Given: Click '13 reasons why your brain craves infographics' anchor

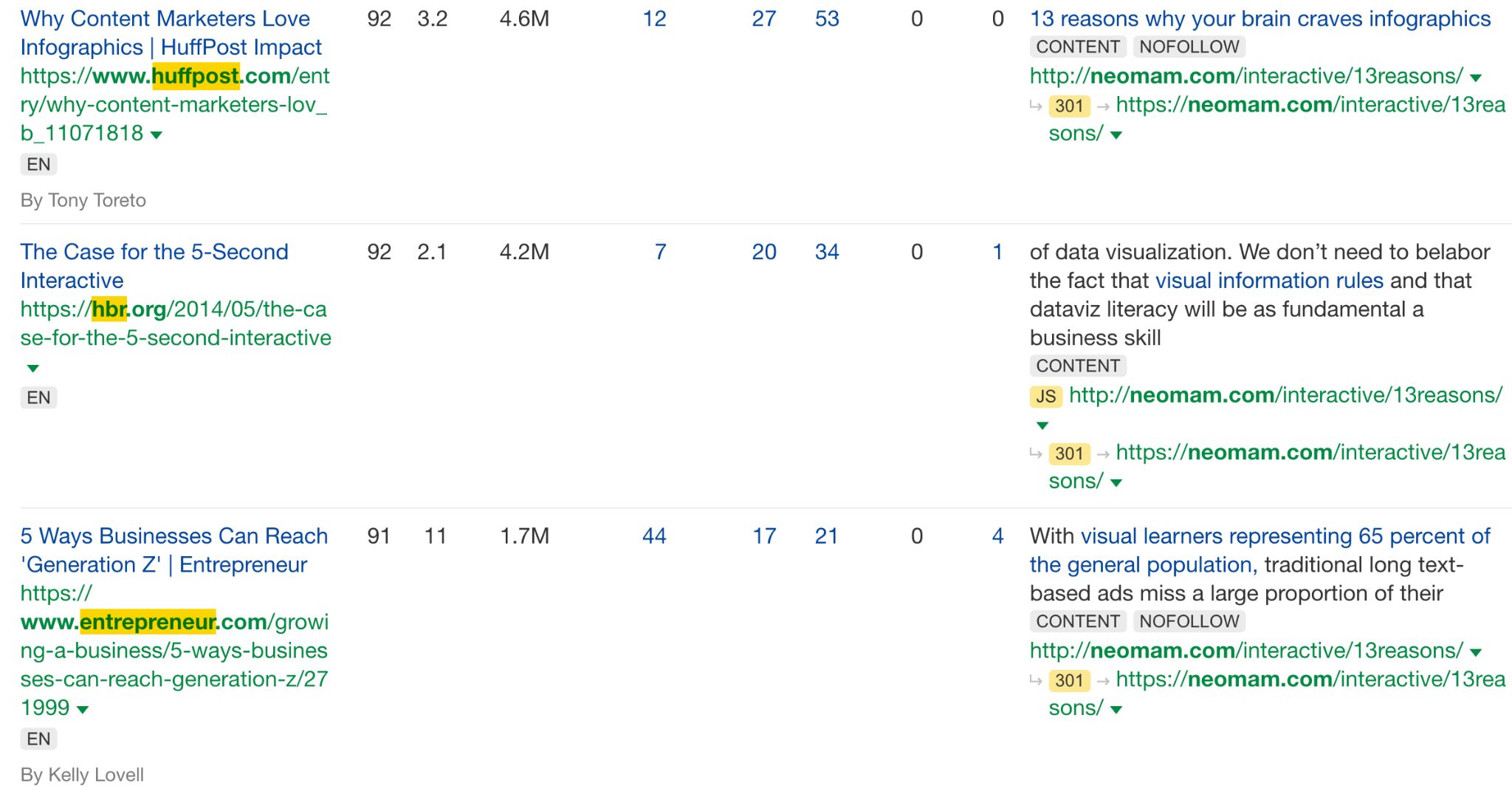Looking at the screenshot, I should [1260, 18].
